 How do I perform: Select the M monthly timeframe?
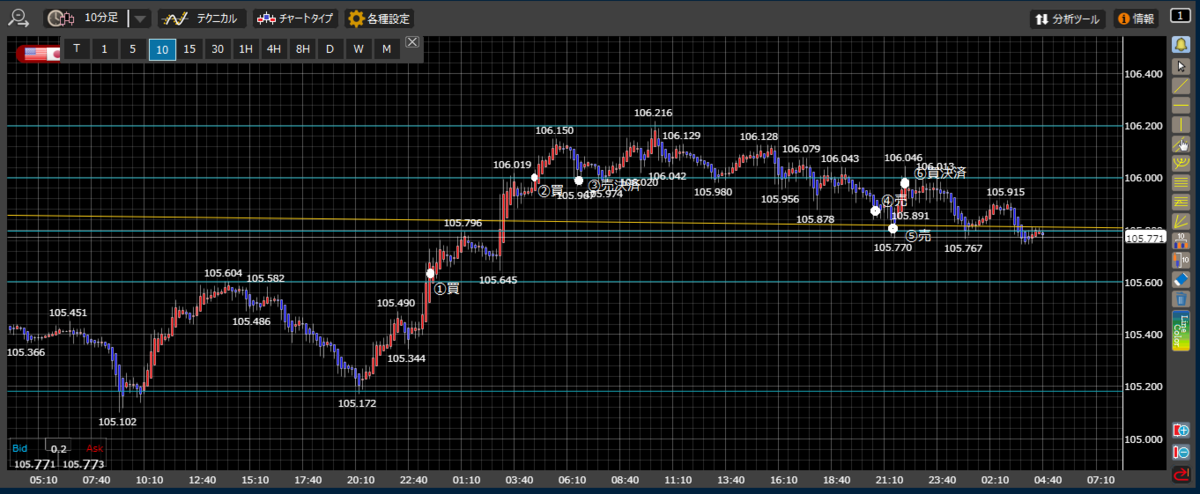coord(387,49)
